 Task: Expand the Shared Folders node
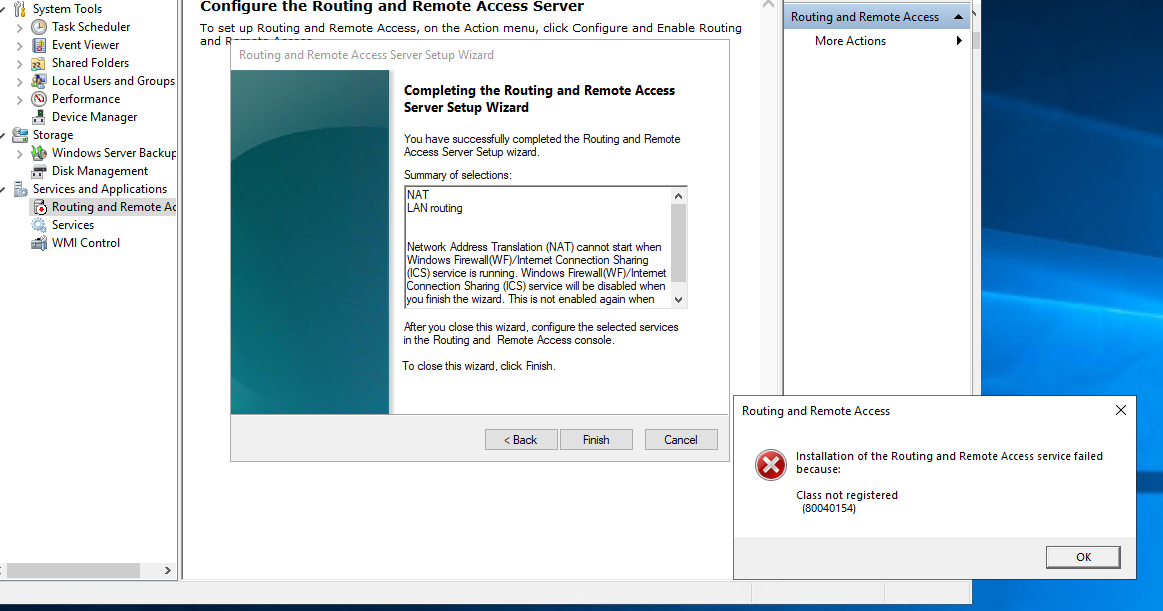tap(19, 64)
